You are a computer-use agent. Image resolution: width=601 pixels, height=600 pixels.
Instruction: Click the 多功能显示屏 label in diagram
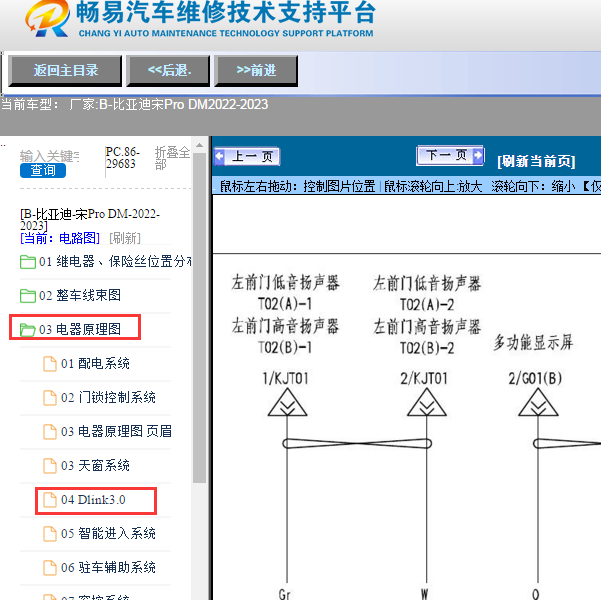click(533, 342)
